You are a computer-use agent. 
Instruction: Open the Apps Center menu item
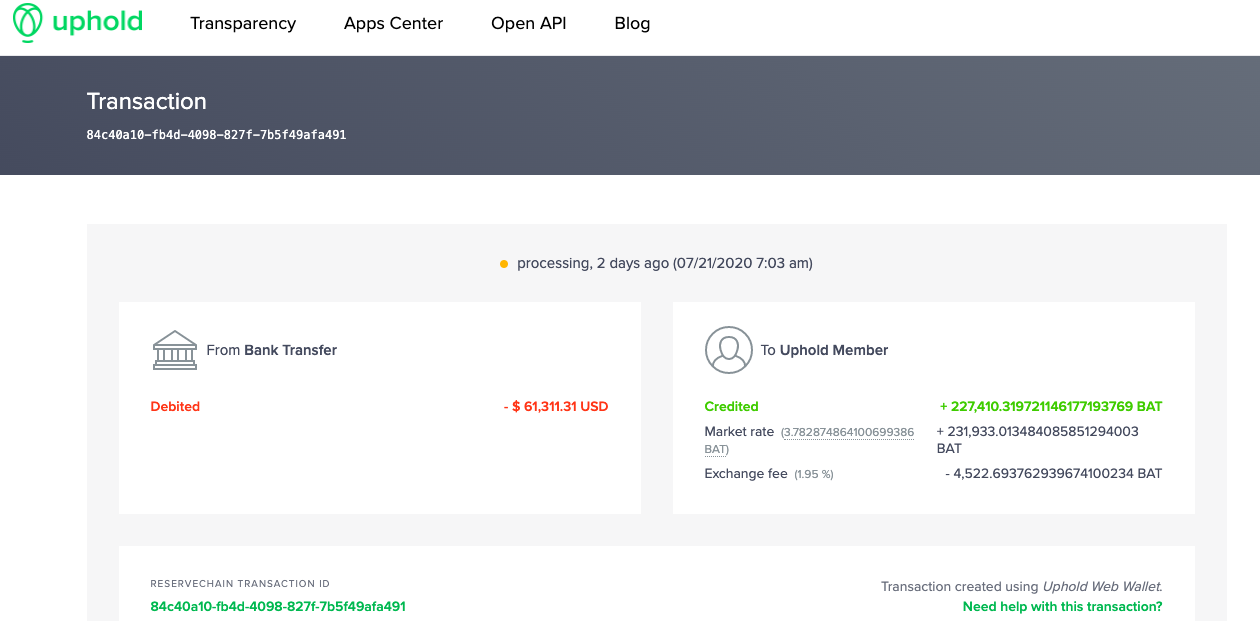coord(393,23)
